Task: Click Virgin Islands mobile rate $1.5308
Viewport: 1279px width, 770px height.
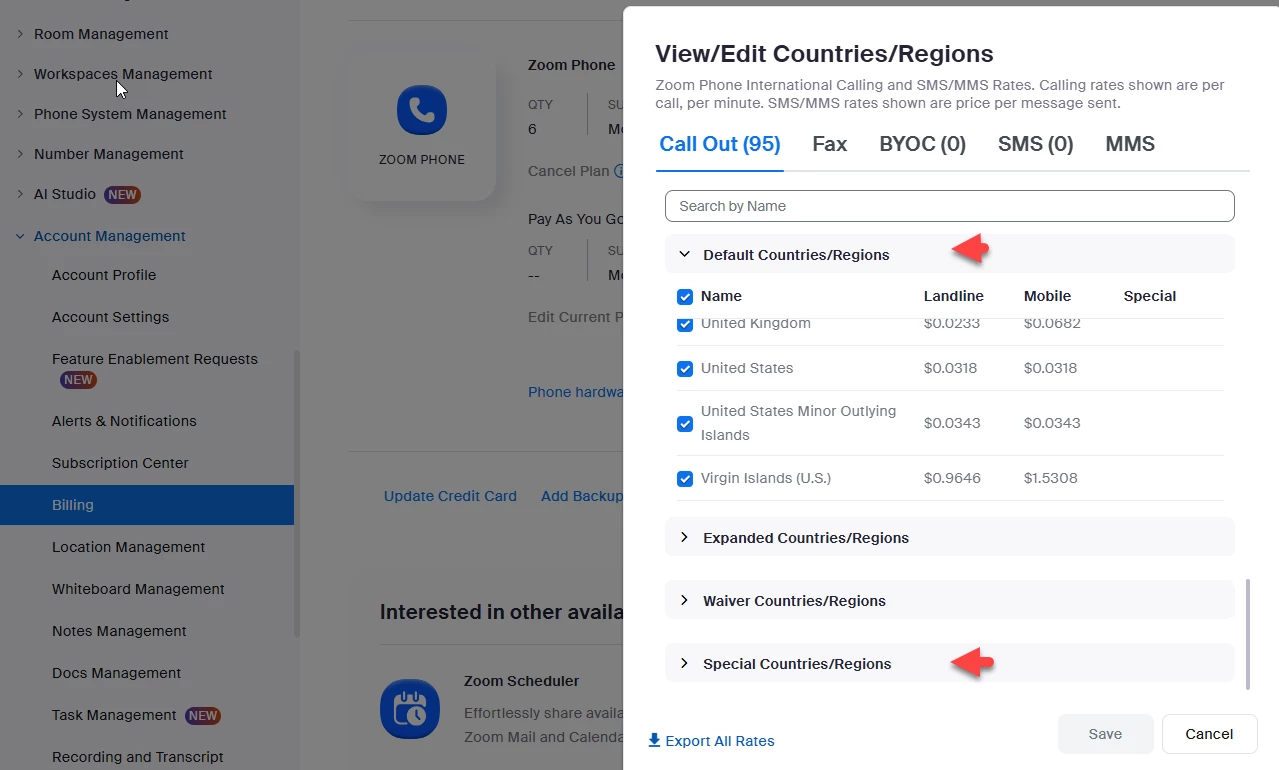Action: (x=1050, y=478)
